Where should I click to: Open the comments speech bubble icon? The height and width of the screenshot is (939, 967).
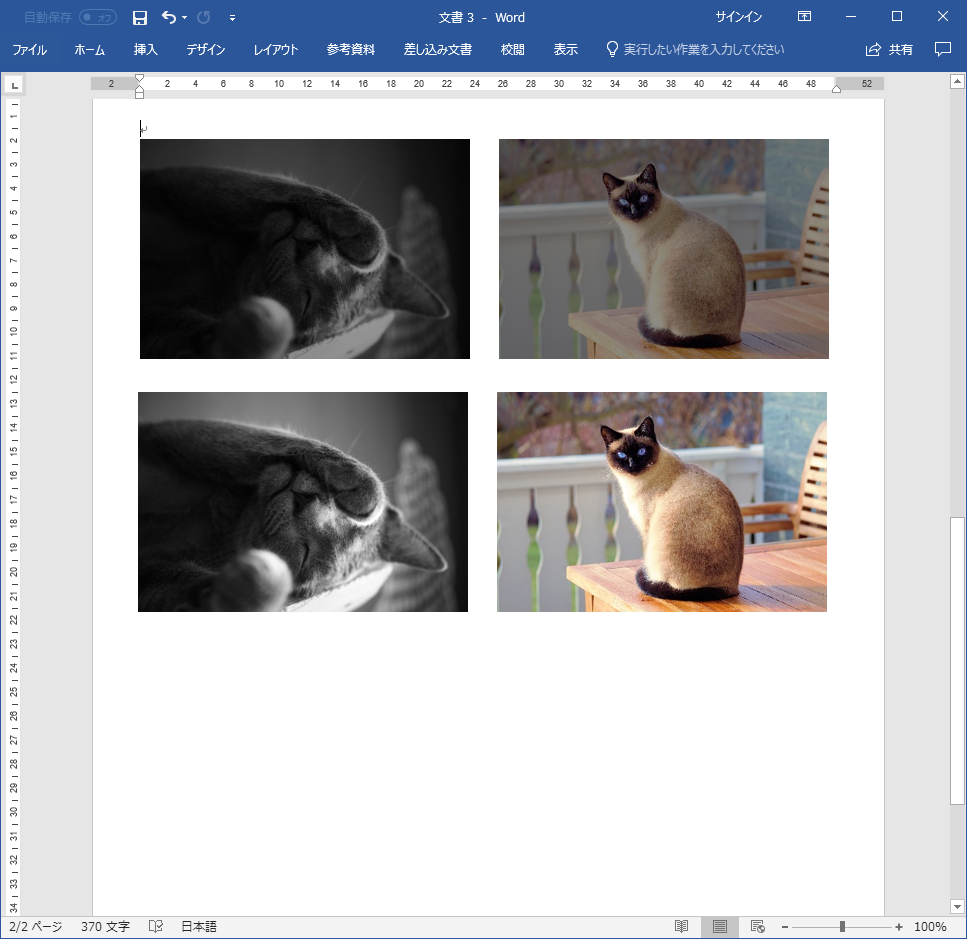(x=942, y=49)
